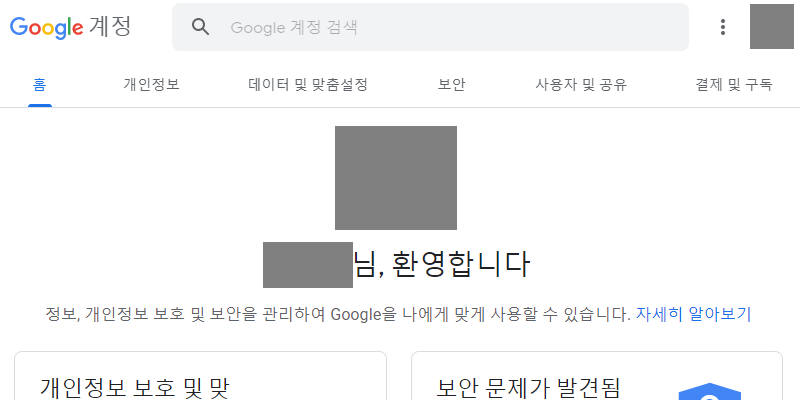Open the 개인정보 보호 및 맞 card

(200, 376)
